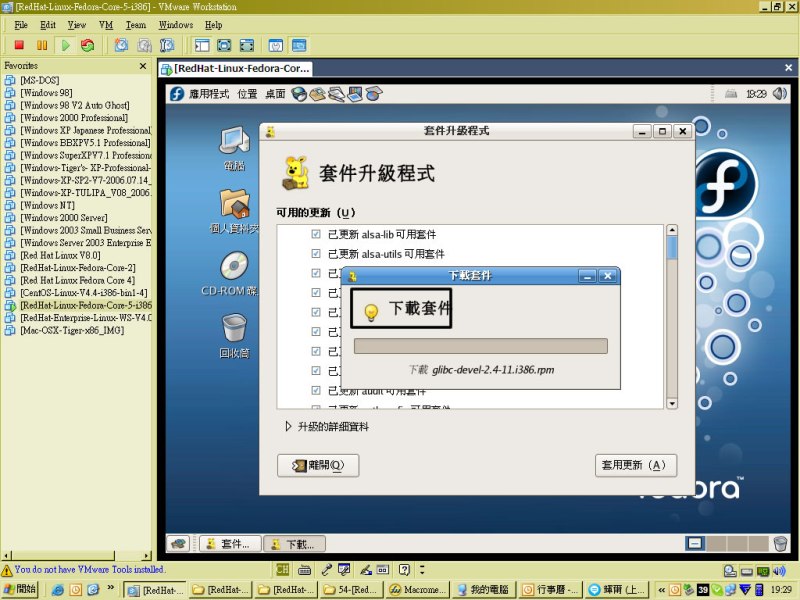This screenshot has width=800, height=600.
Task: Toggle checkbox for audit update
Action: pos(316,390)
